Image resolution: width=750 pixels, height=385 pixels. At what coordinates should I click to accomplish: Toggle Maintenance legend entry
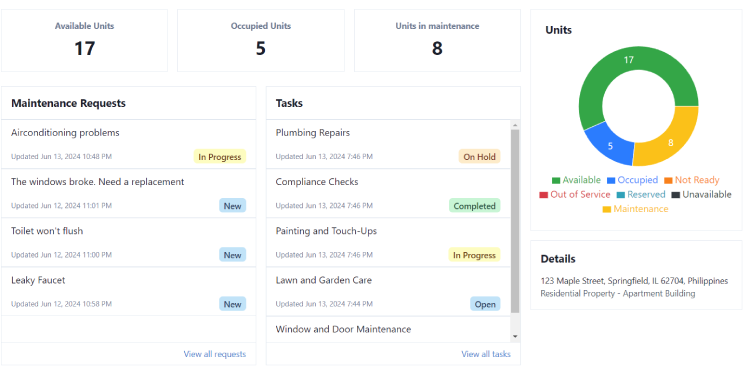click(x=635, y=209)
